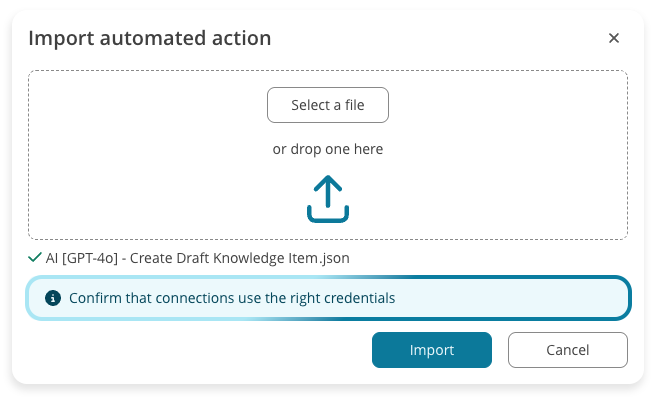This screenshot has height=411, width=661.
Task: Click the "AI [GPT-4o]" part of the filename
Action: coord(82,258)
